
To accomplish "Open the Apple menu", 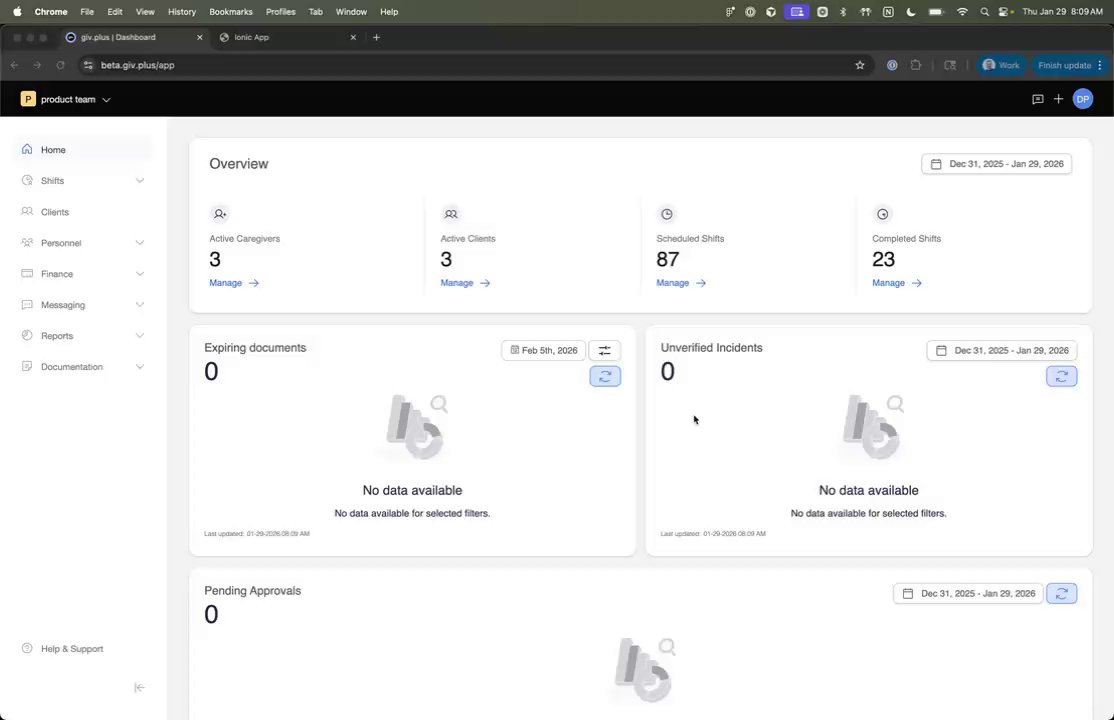I will [18, 12].
